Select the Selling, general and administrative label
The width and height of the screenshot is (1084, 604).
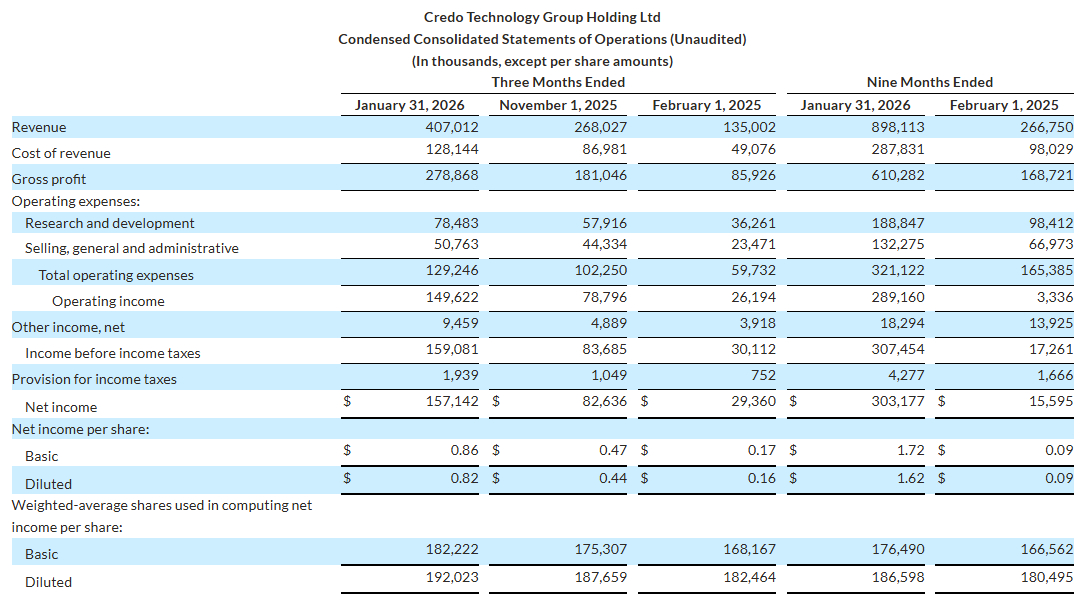(x=132, y=248)
